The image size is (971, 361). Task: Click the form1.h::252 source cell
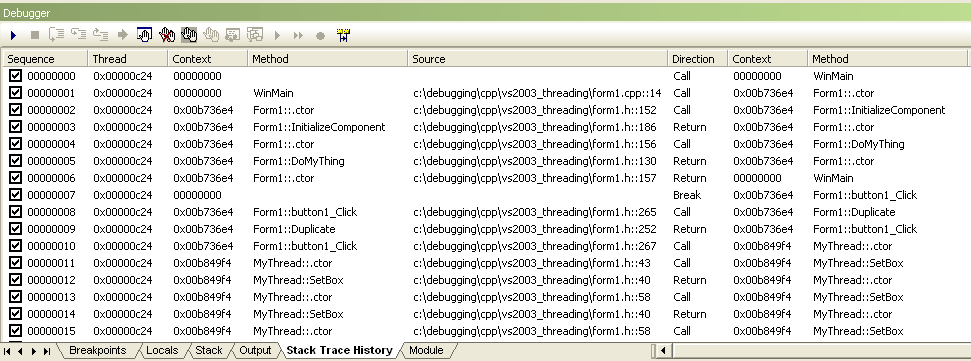[x=534, y=229]
